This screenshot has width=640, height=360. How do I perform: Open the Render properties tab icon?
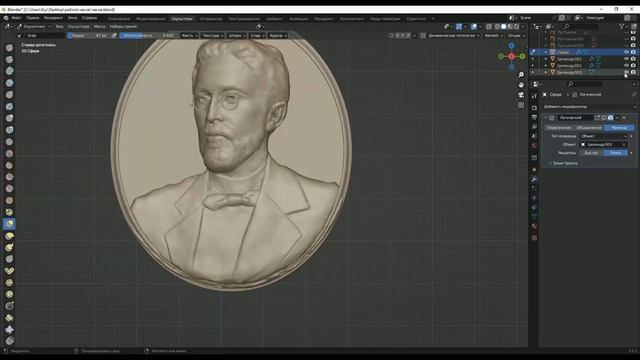point(534,107)
